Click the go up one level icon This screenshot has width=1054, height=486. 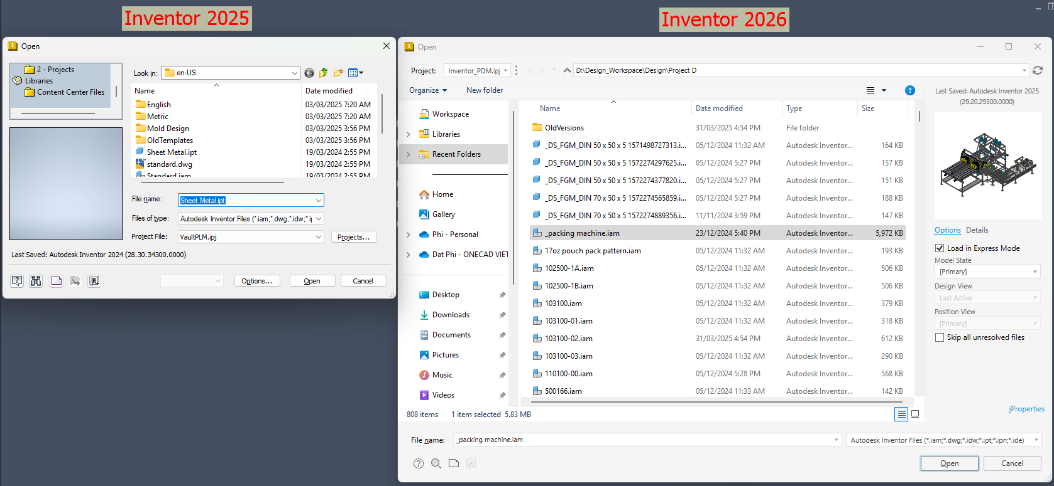(x=323, y=73)
